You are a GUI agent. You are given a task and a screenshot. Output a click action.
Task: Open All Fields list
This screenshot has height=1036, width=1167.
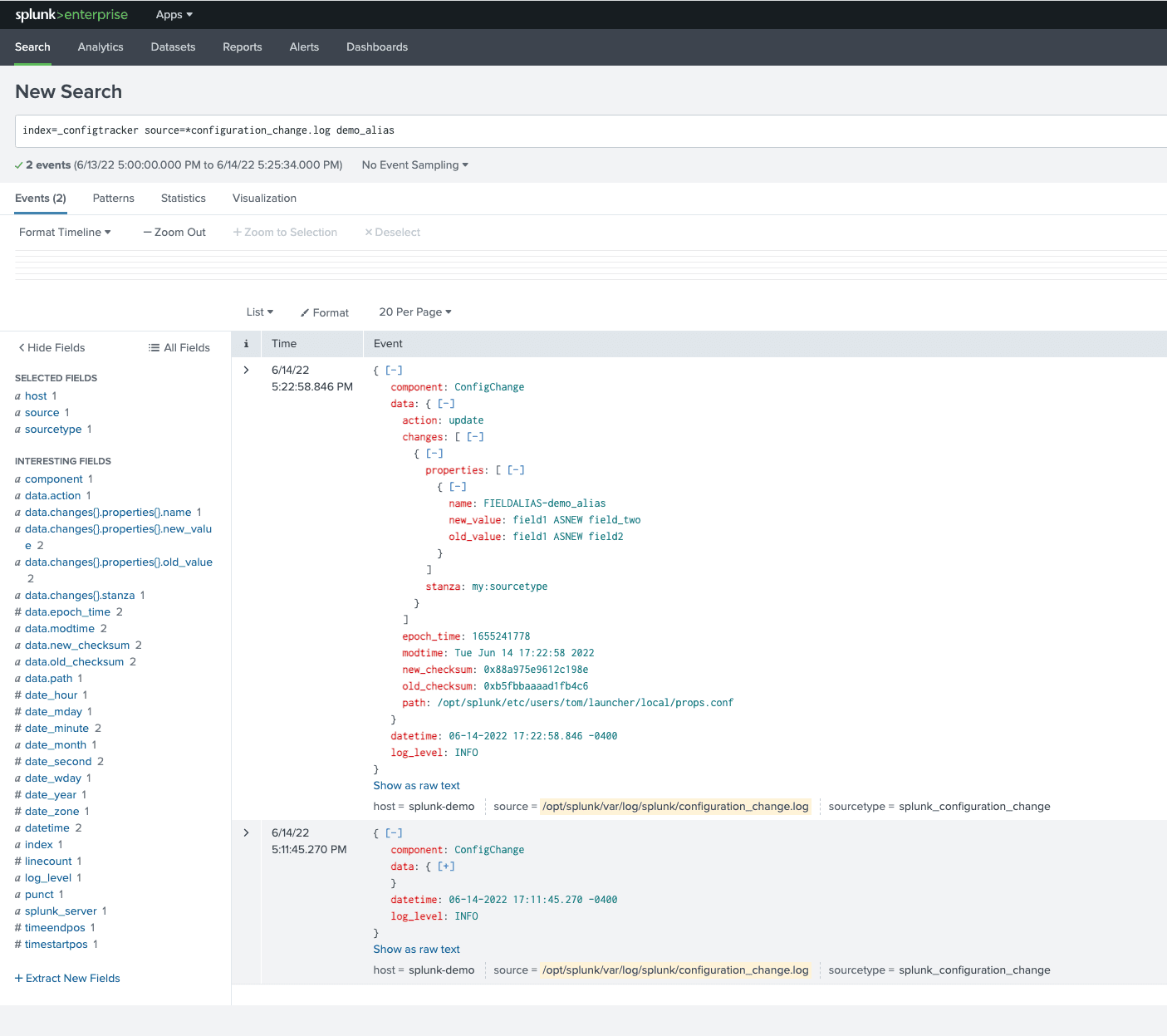[179, 348]
